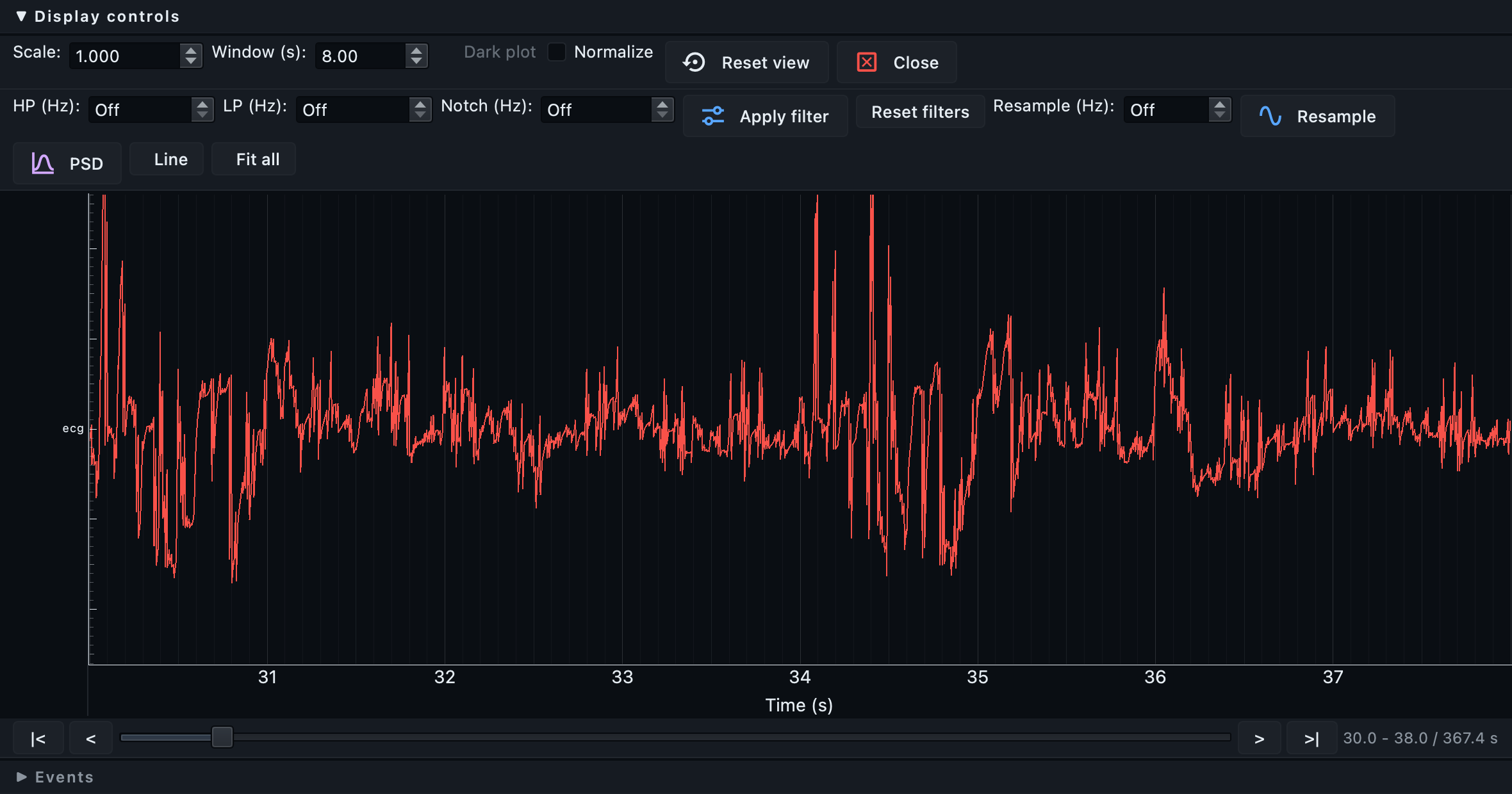
Task: Click the Window (s) input field
Action: point(360,56)
